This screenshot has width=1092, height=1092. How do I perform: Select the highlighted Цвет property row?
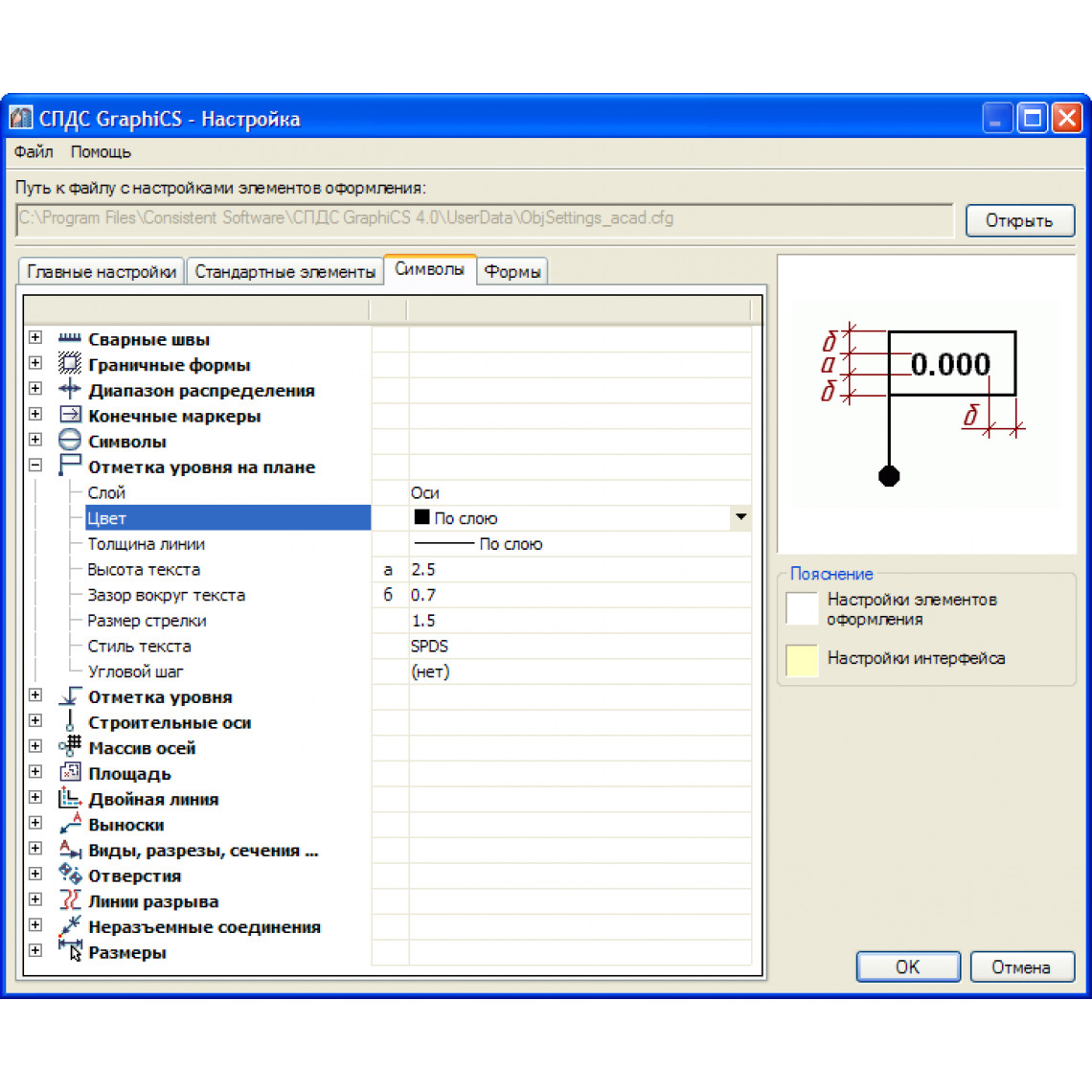[228, 518]
